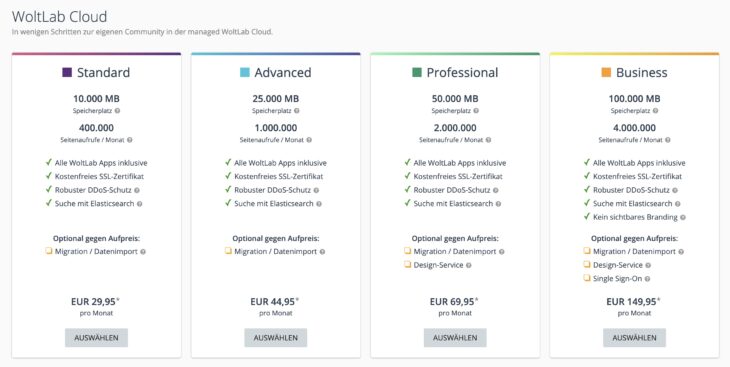This screenshot has width=730, height=367.
Task: Check Migration / Datenimport in the Advanced plan
Action: (x=228, y=251)
